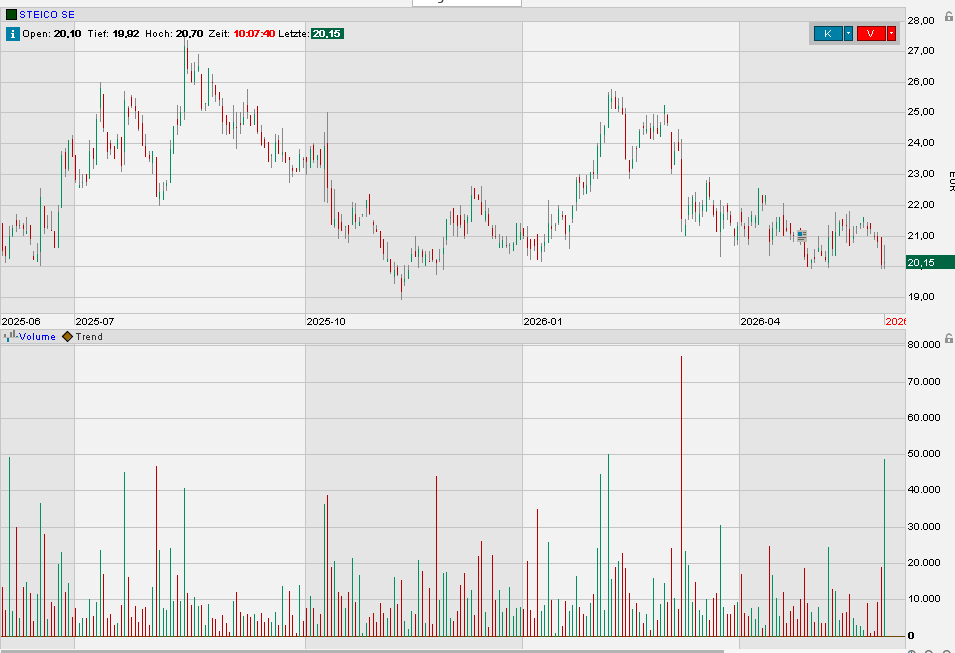Click the STEICO SE title link
Viewport: 955px width, 653px height.
[47, 14]
